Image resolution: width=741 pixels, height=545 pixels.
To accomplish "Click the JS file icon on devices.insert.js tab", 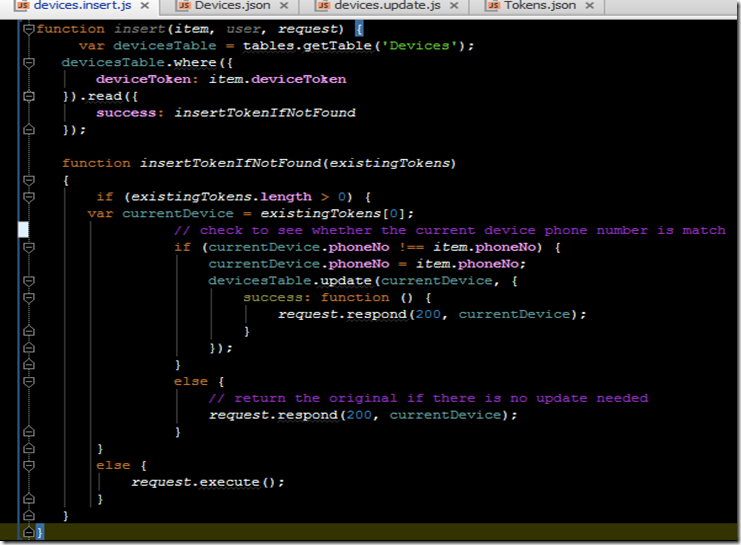I will click(23, 6).
